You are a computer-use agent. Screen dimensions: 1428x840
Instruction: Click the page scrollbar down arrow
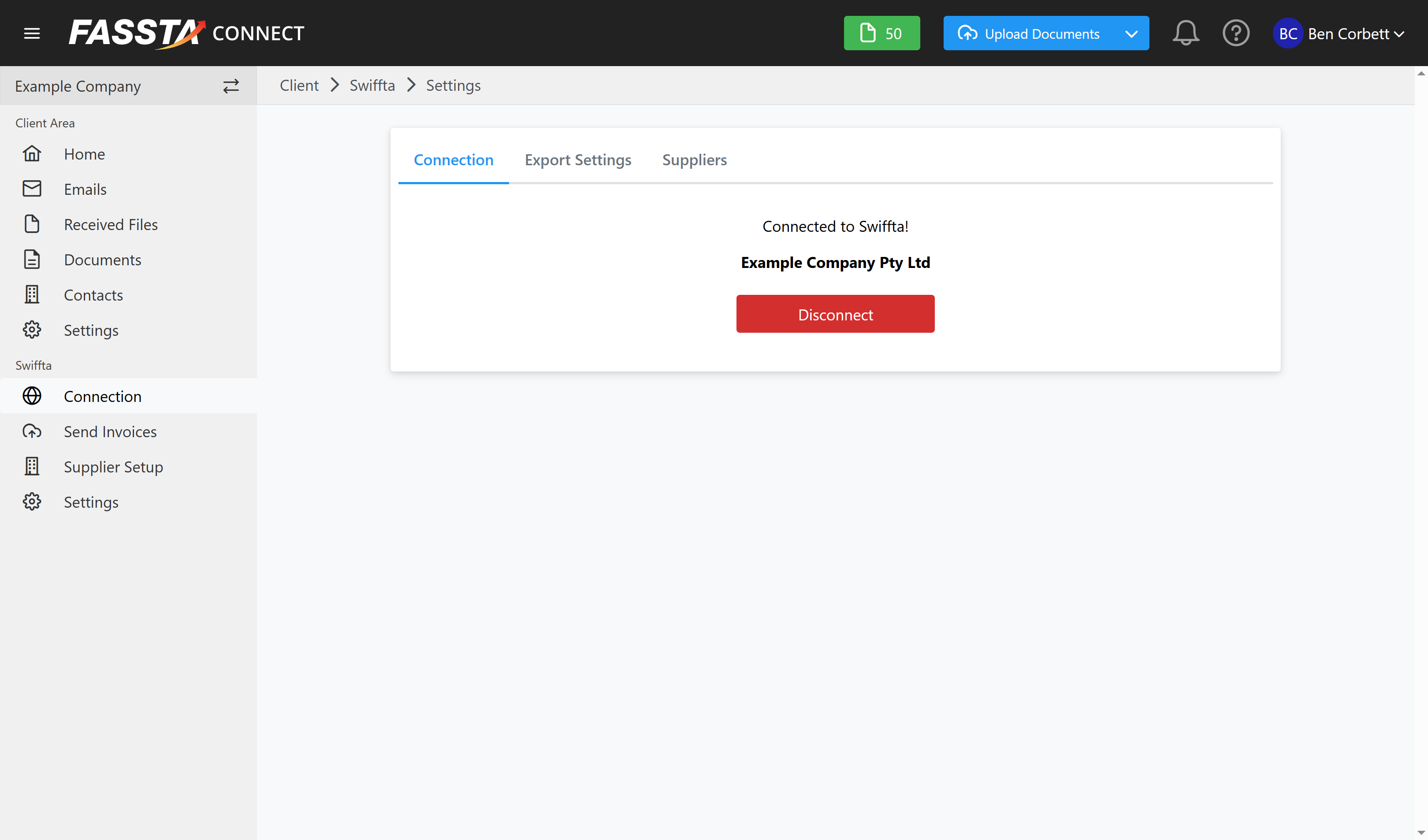pos(1421,832)
